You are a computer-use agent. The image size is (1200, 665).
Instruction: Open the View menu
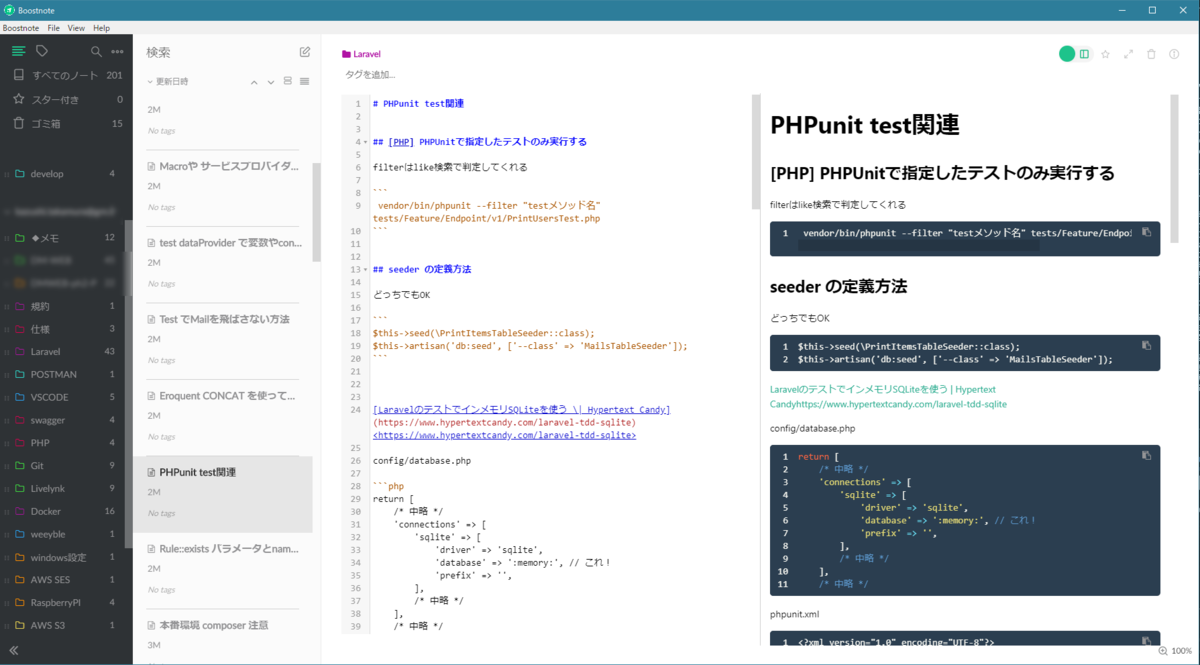click(x=76, y=28)
